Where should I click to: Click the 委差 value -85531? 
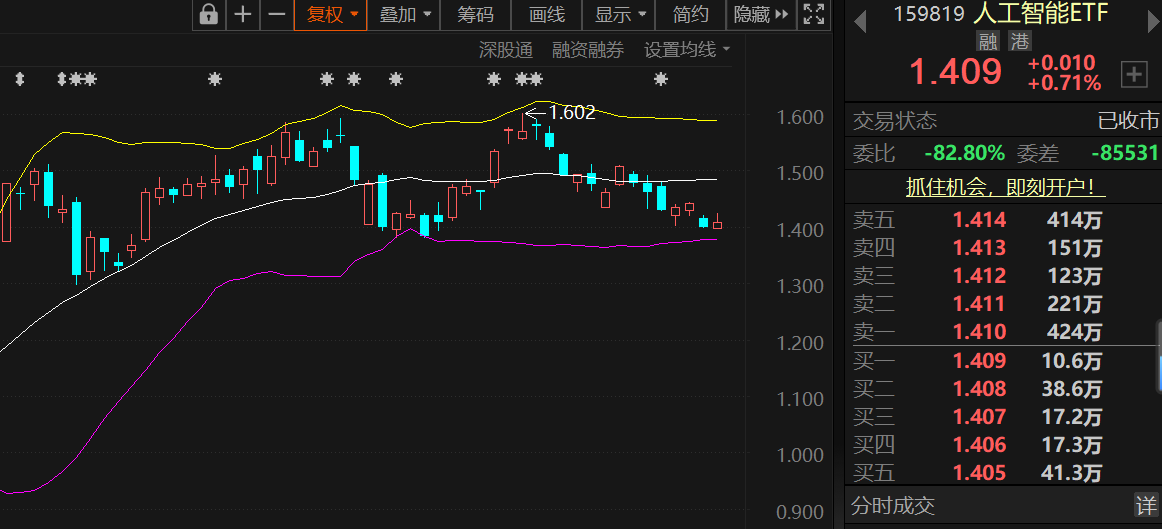(x=1125, y=154)
